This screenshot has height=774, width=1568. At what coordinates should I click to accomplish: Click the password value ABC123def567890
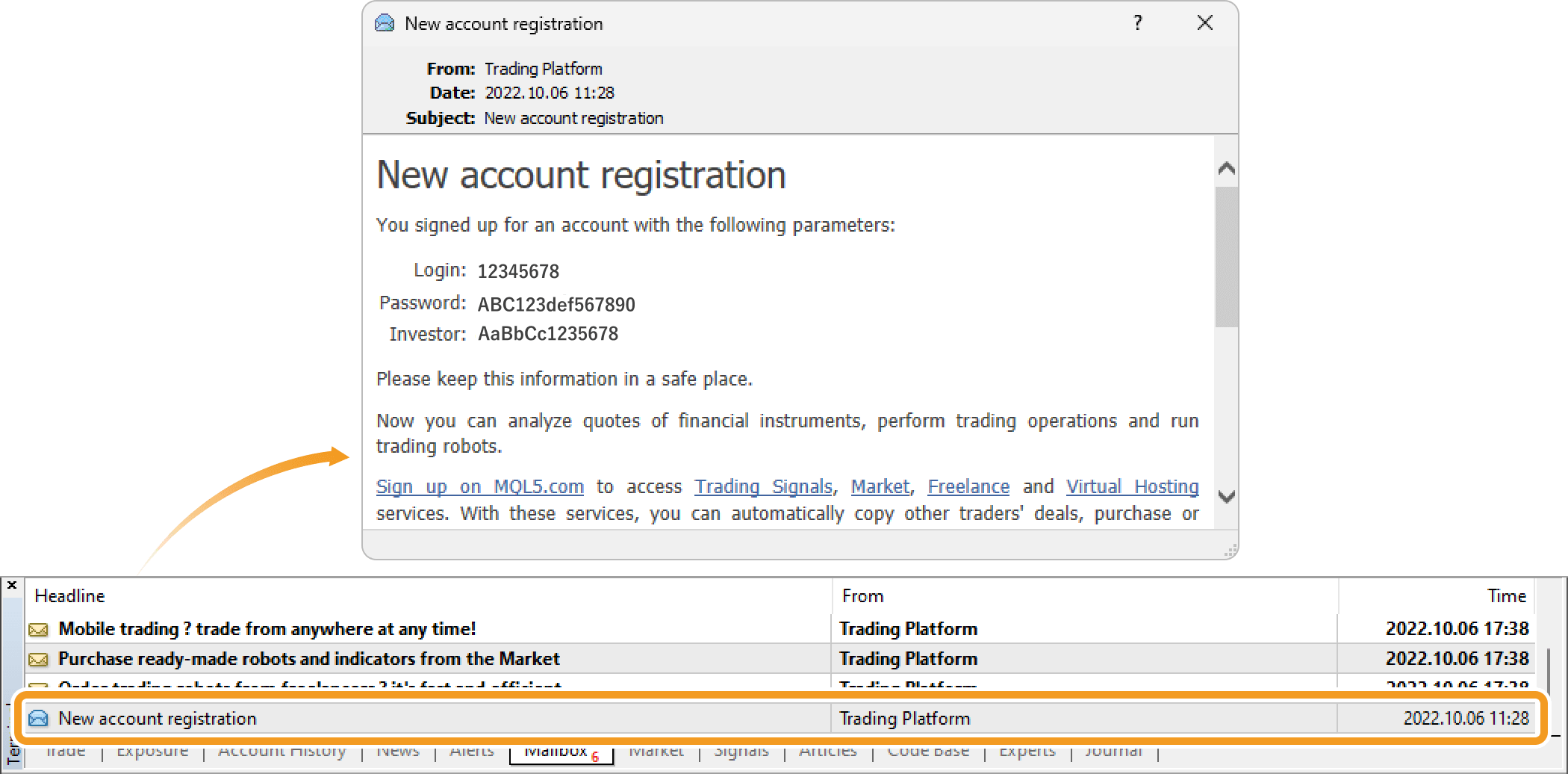click(x=556, y=304)
